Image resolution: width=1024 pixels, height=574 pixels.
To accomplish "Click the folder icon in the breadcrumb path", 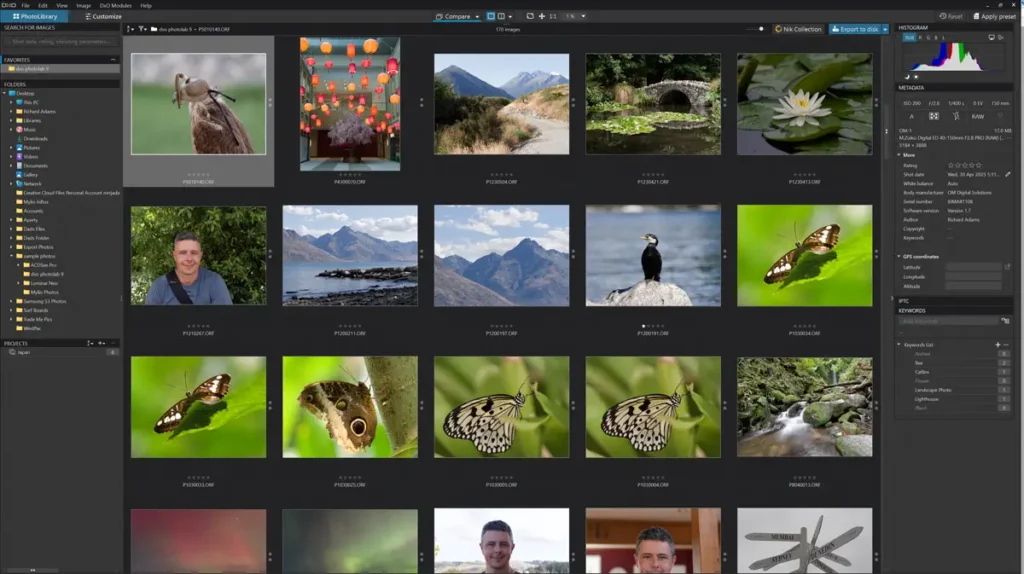I will pos(154,29).
